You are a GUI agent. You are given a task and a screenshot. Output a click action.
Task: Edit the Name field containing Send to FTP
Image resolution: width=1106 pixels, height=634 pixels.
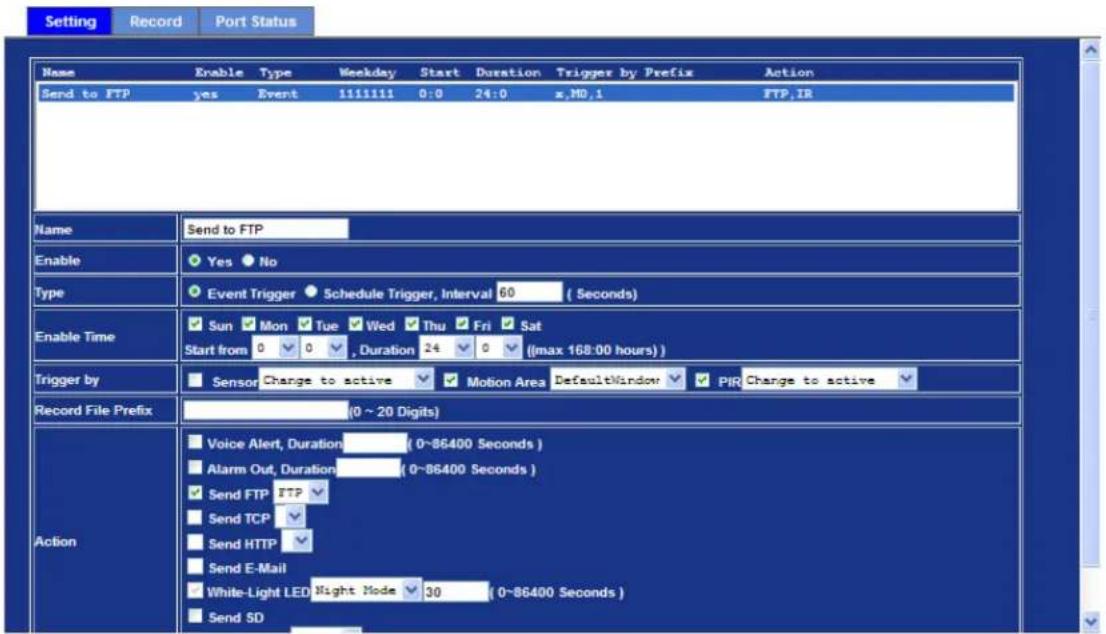266,229
